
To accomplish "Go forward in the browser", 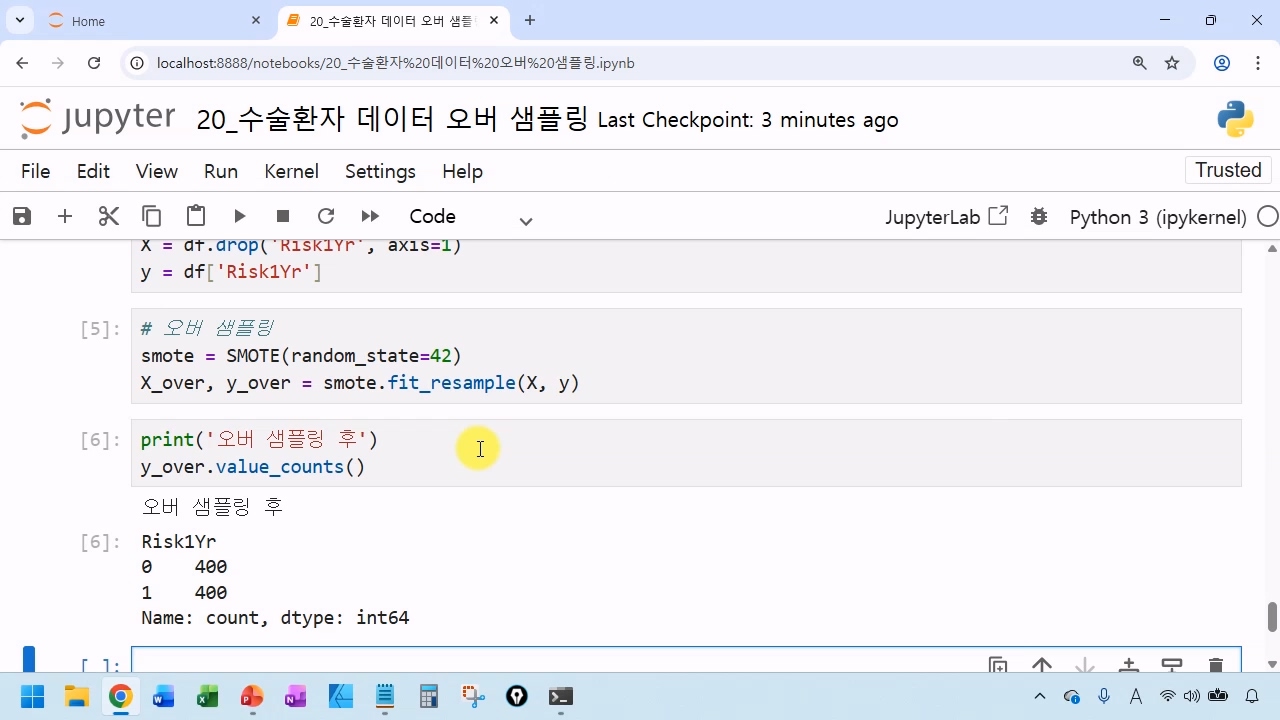I will point(57,63).
